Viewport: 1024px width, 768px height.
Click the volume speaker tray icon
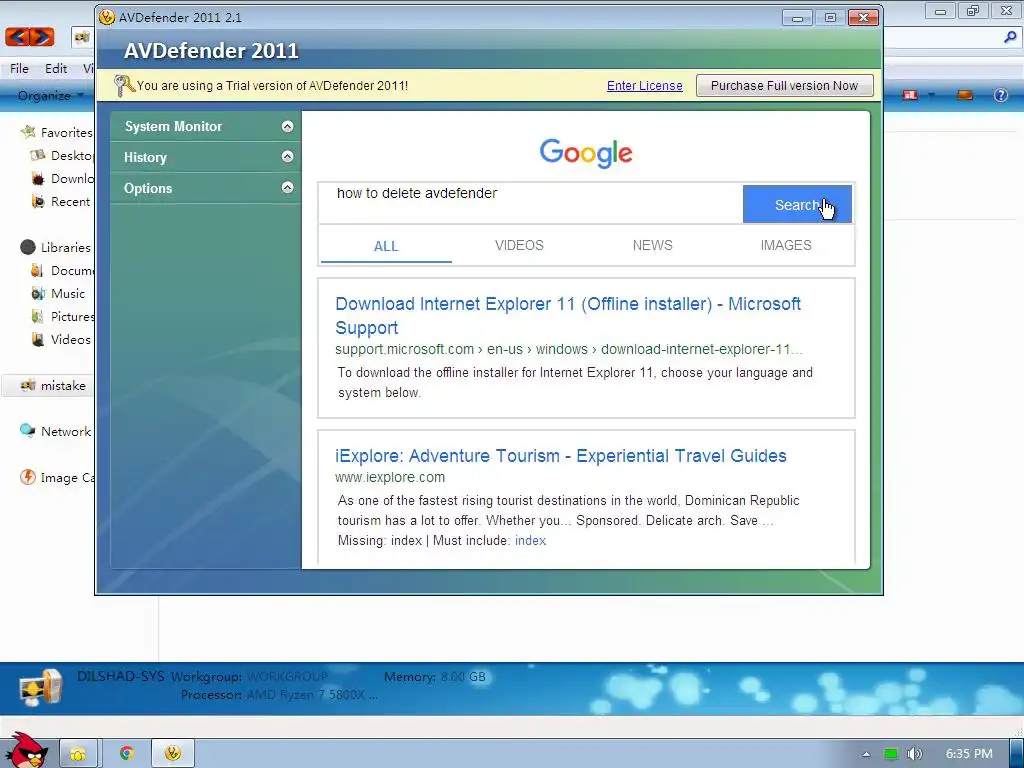915,754
